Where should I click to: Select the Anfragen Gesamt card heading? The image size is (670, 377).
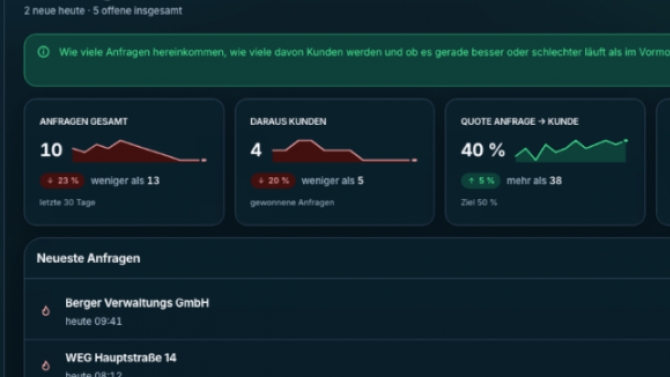pyautogui.click(x=84, y=122)
